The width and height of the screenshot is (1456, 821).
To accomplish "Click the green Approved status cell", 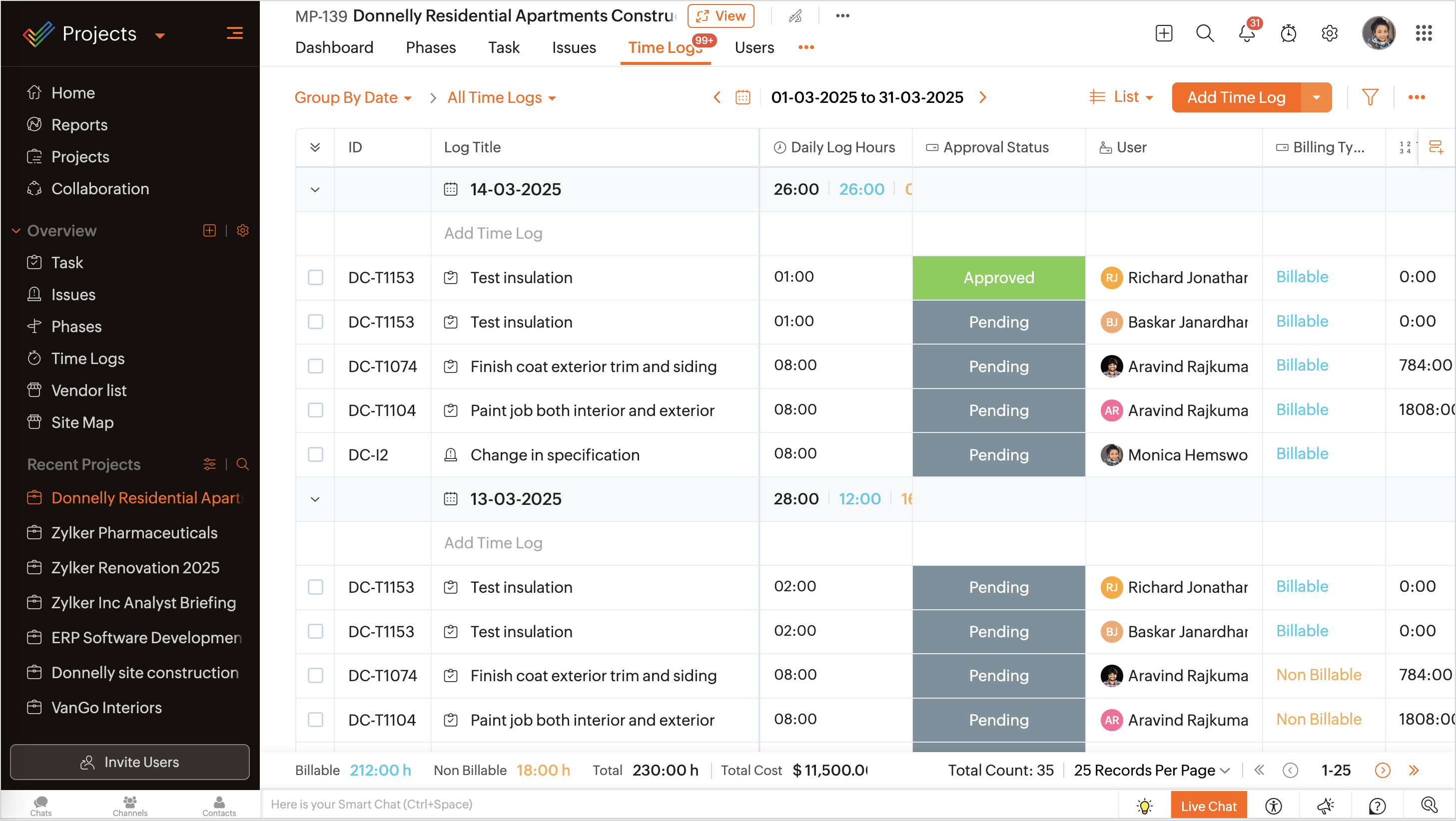I will [x=998, y=278].
